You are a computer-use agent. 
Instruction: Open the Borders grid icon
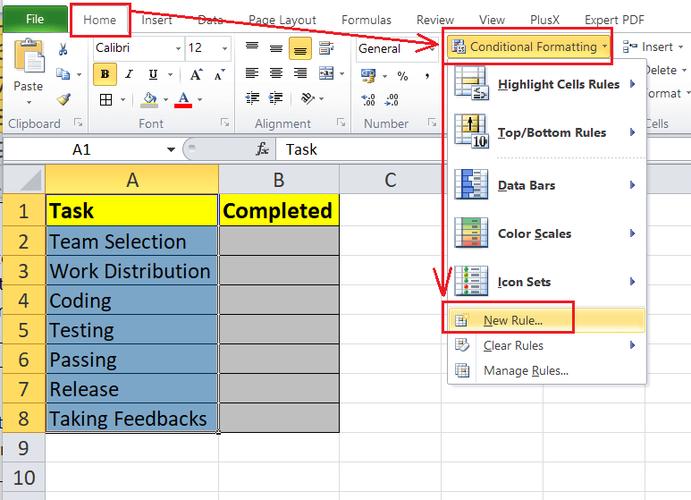coord(106,100)
